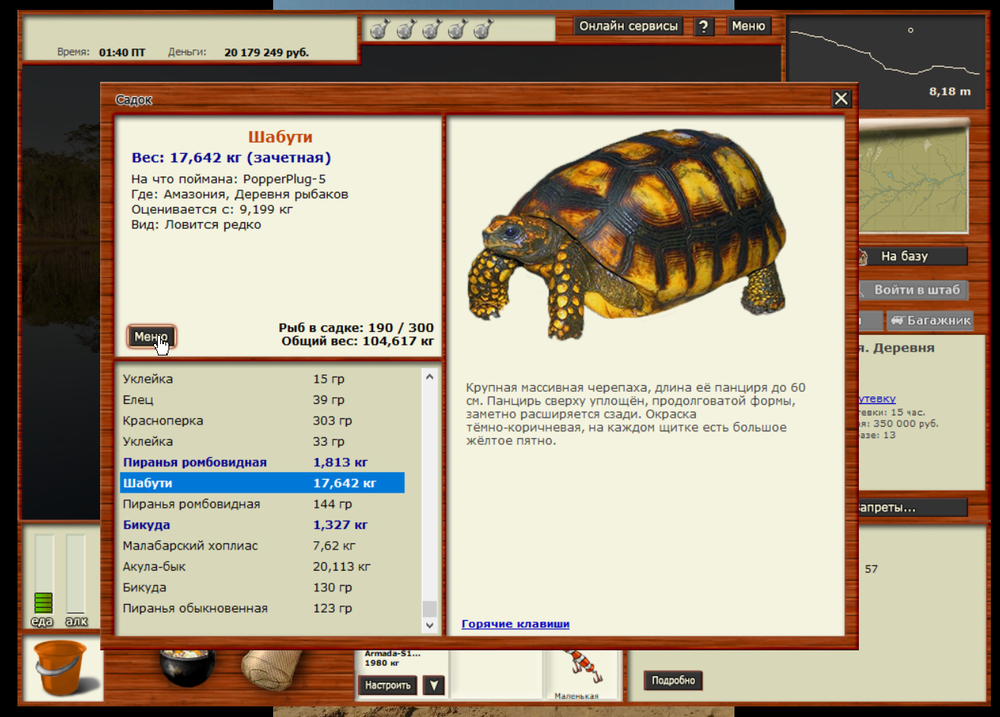Open the orange bucket keepnet icon
This screenshot has height=717, width=1000.
[60, 669]
